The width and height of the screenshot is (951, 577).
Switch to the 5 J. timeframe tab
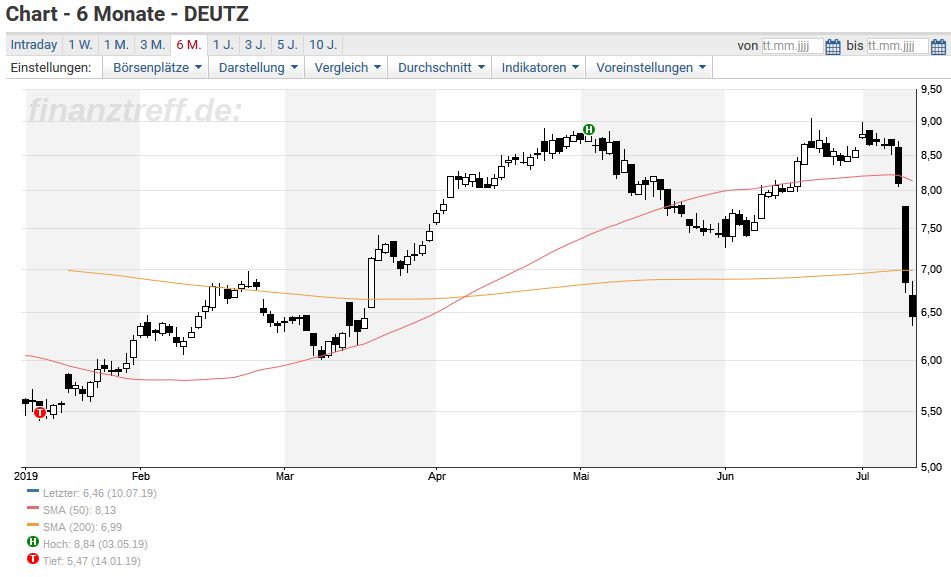pos(287,45)
